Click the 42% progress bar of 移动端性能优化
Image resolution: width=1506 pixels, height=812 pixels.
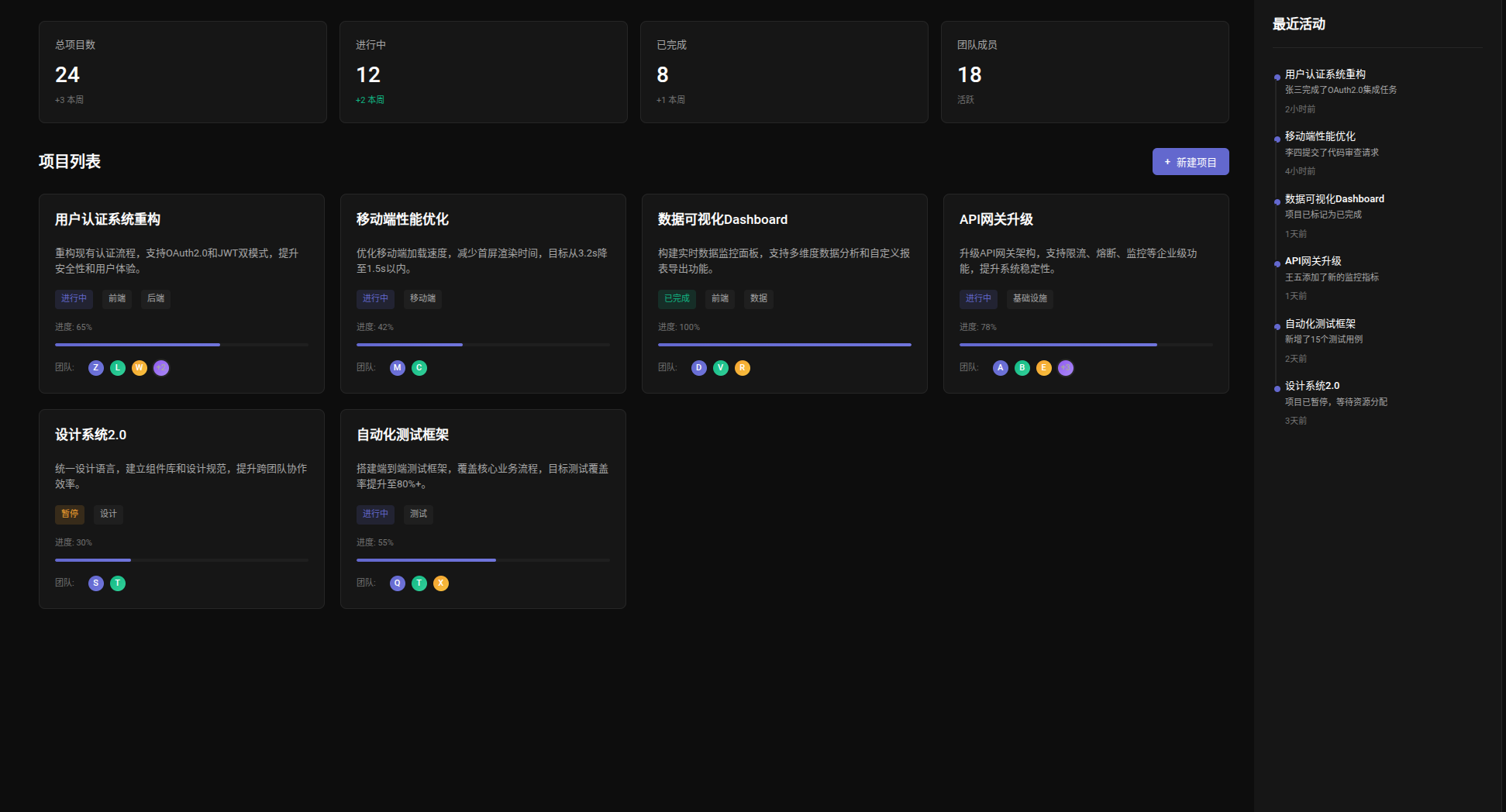483,345
